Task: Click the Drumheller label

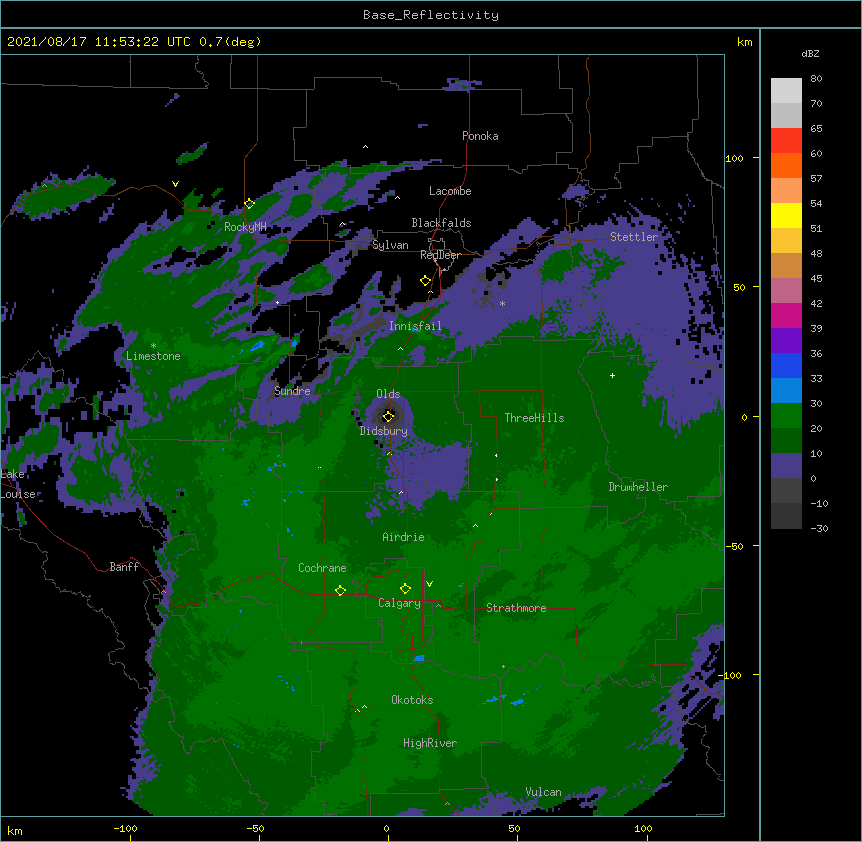Action: click(x=638, y=487)
